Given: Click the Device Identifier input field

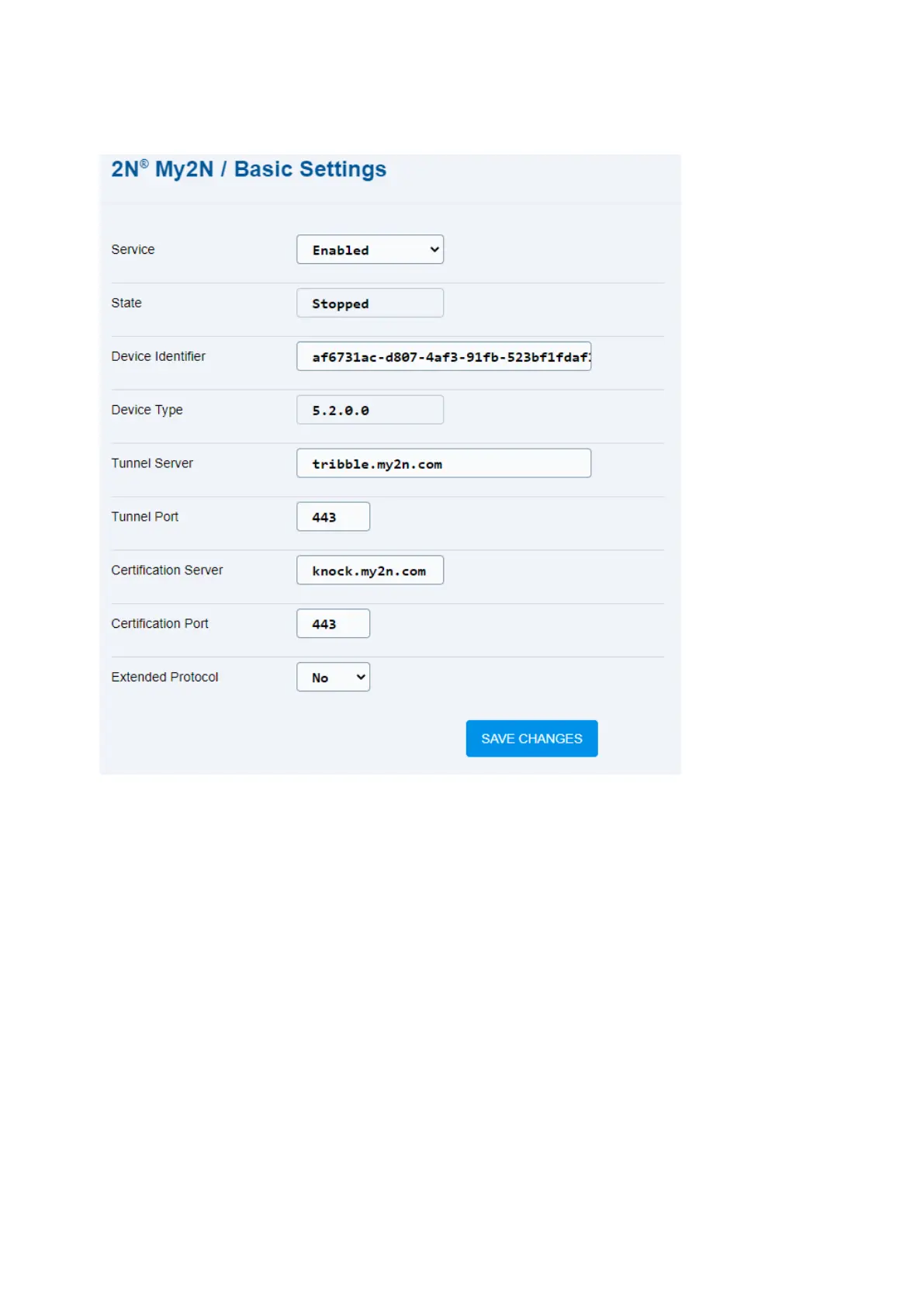Looking at the screenshot, I should click(x=444, y=356).
